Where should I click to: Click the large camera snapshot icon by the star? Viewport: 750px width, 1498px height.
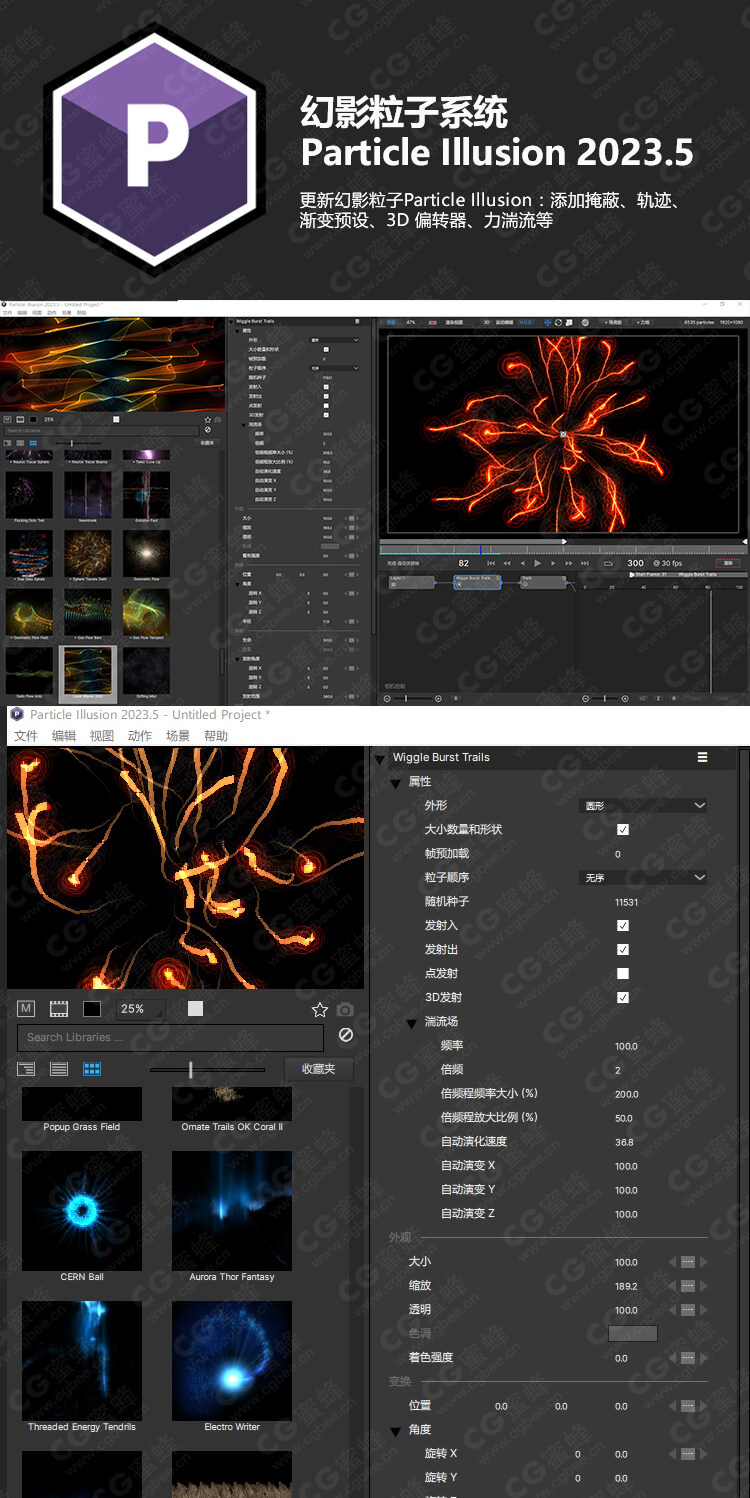(x=345, y=1010)
